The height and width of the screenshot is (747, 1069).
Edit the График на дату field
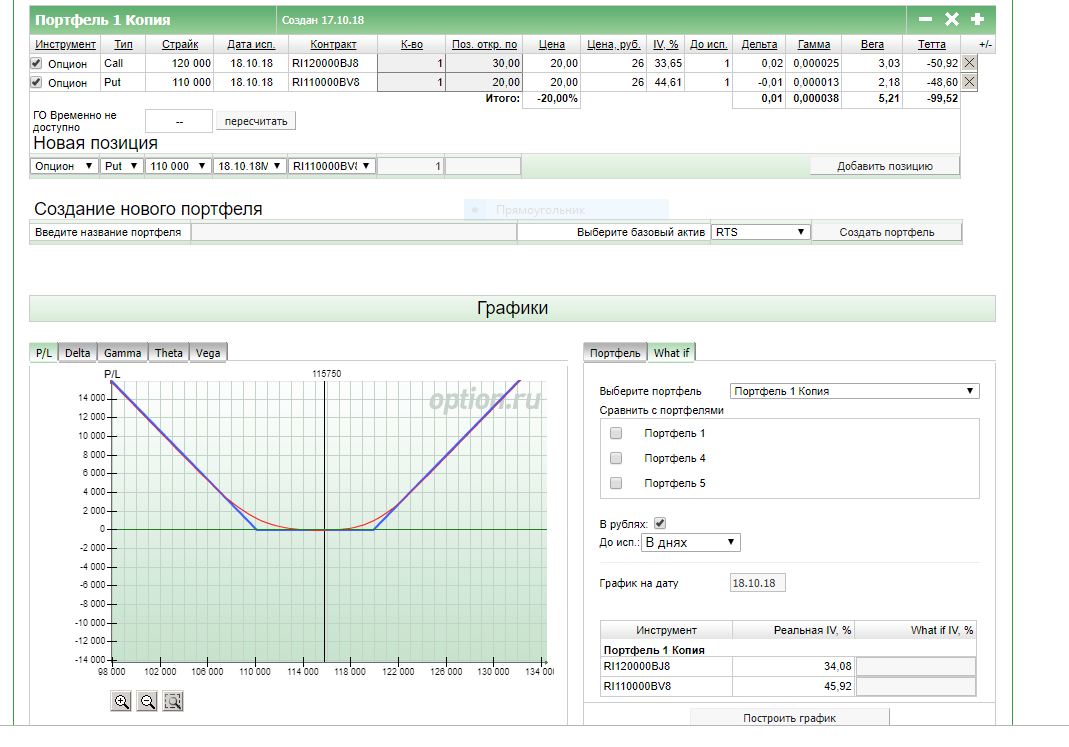(x=757, y=583)
